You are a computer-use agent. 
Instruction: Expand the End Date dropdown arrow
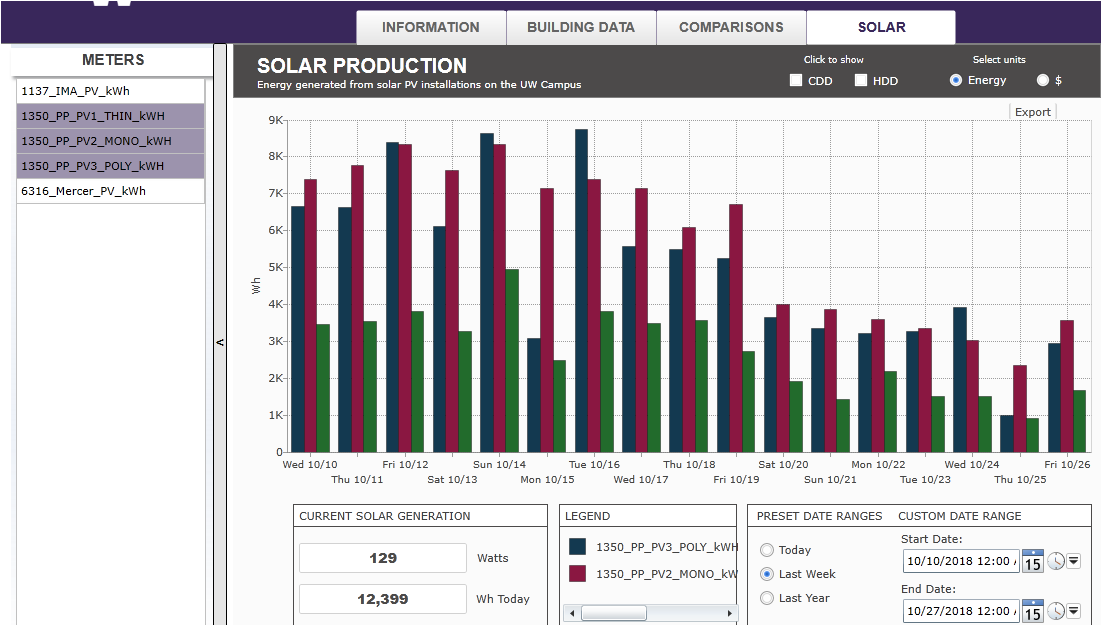[x=1074, y=611]
